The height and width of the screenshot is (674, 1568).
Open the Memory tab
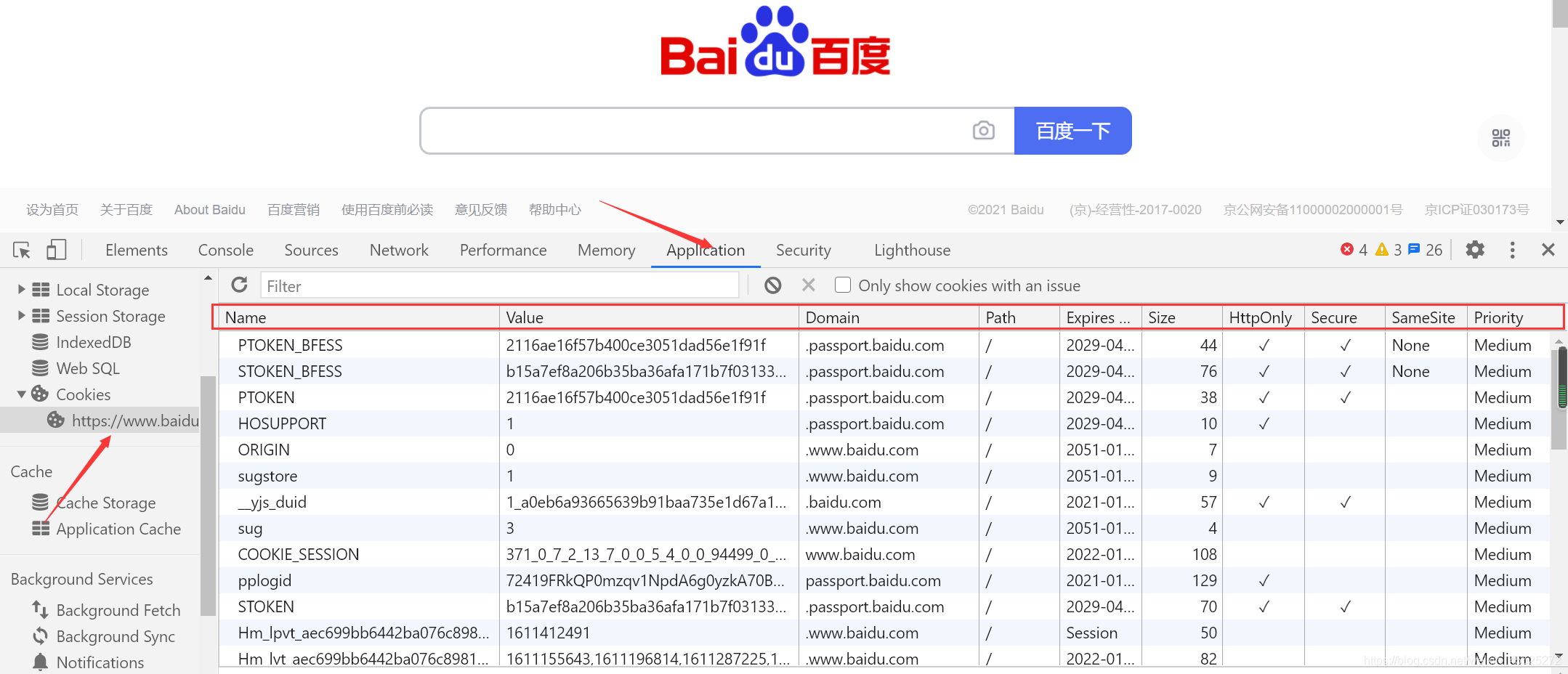point(607,250)
